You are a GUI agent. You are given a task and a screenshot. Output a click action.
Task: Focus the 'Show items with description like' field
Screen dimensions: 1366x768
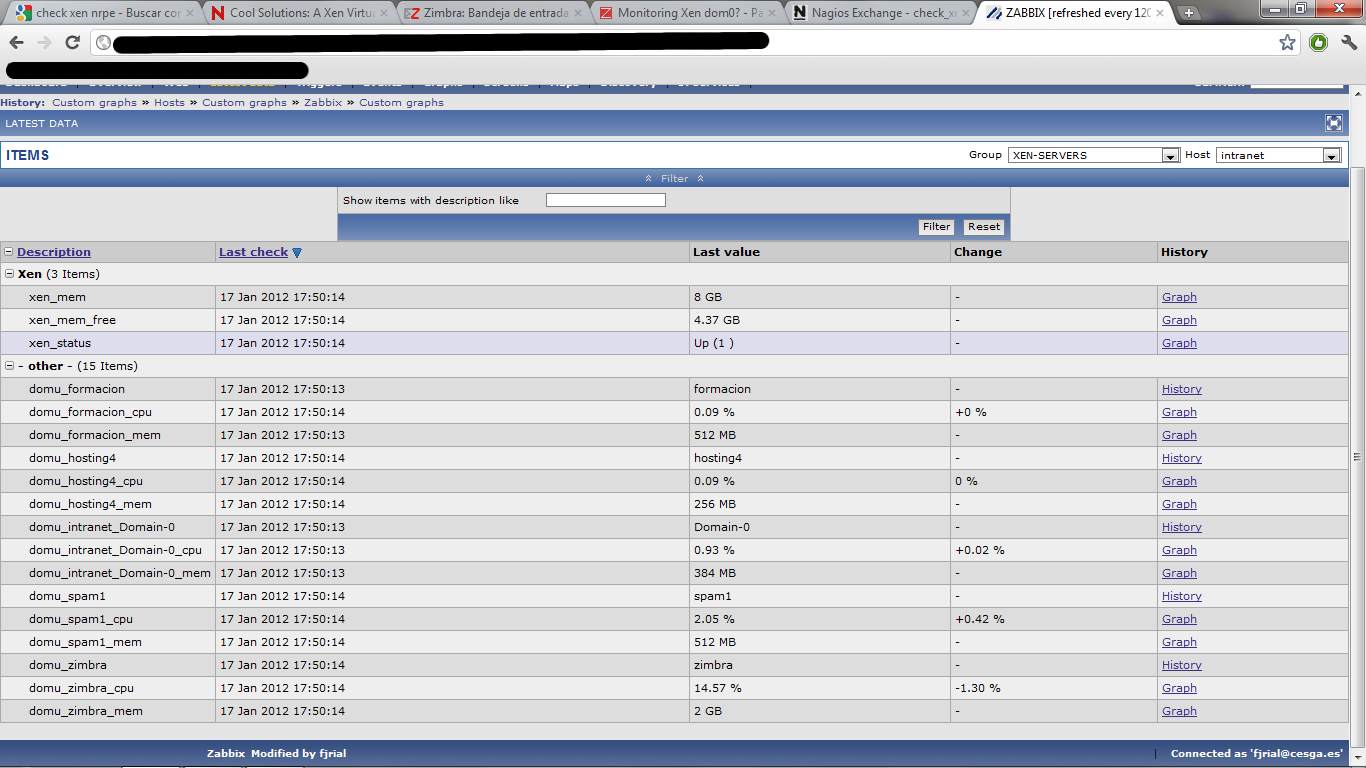pyautogui.click(x=605, y=200)
